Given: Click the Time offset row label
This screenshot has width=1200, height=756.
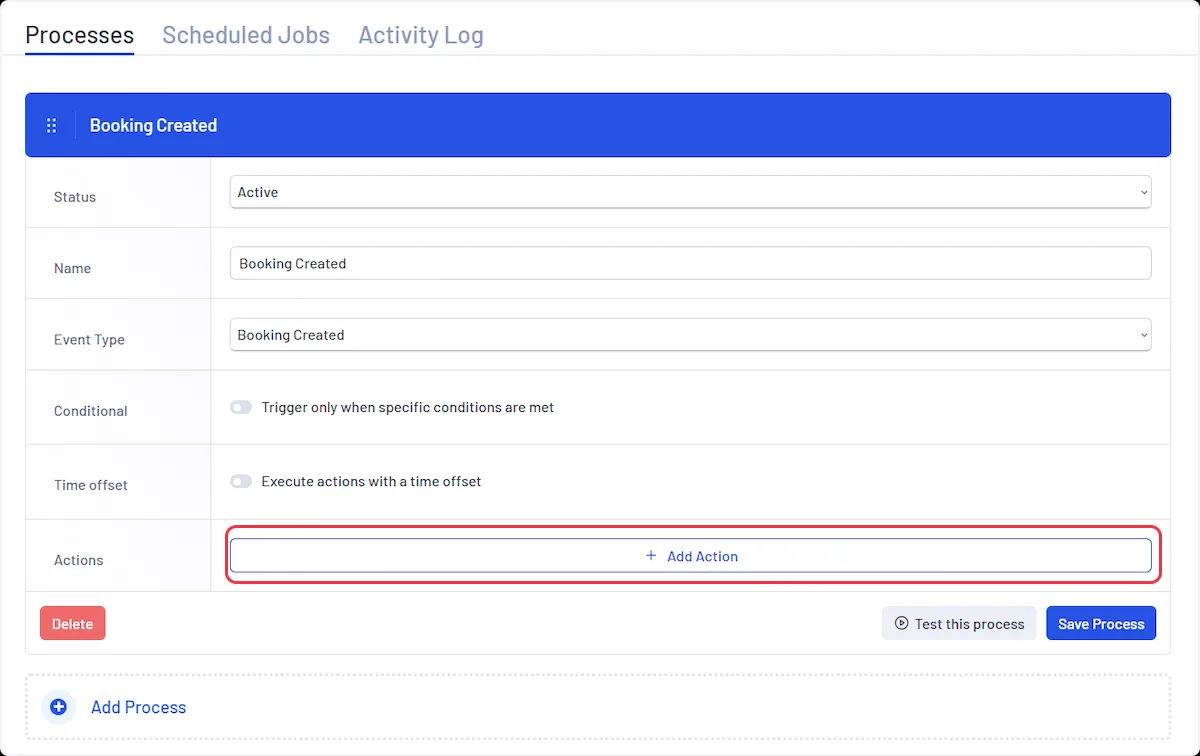Looking at the screenshot, I should tap(91, 485).
